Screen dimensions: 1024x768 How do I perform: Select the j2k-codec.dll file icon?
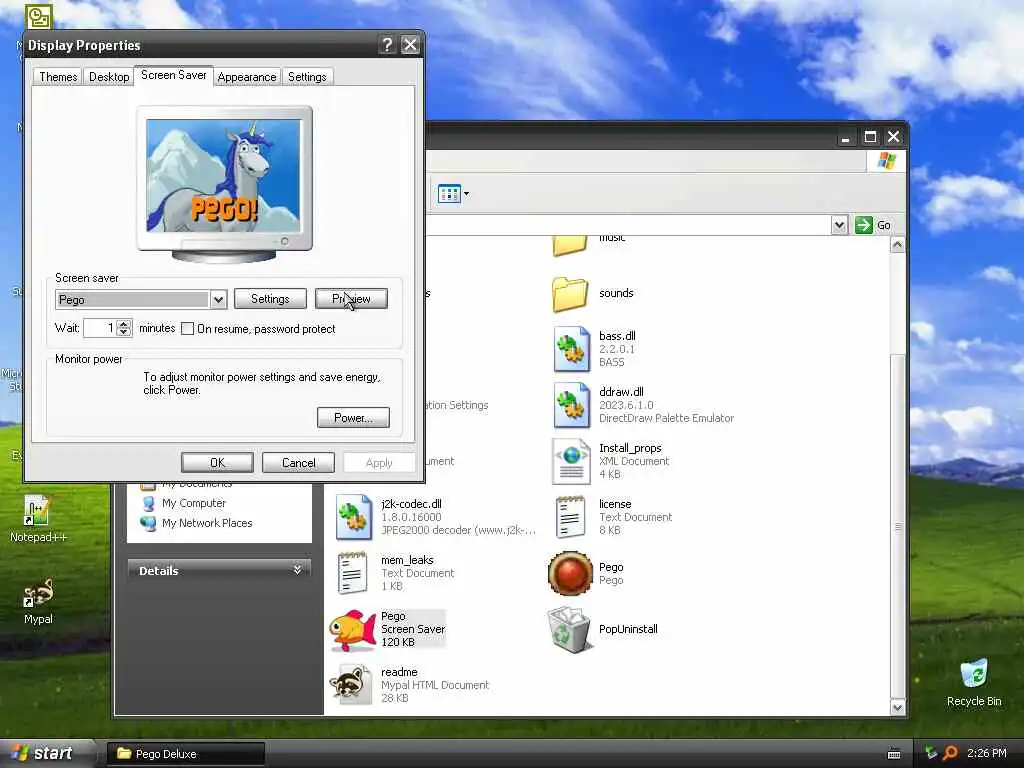coord(353,517)
